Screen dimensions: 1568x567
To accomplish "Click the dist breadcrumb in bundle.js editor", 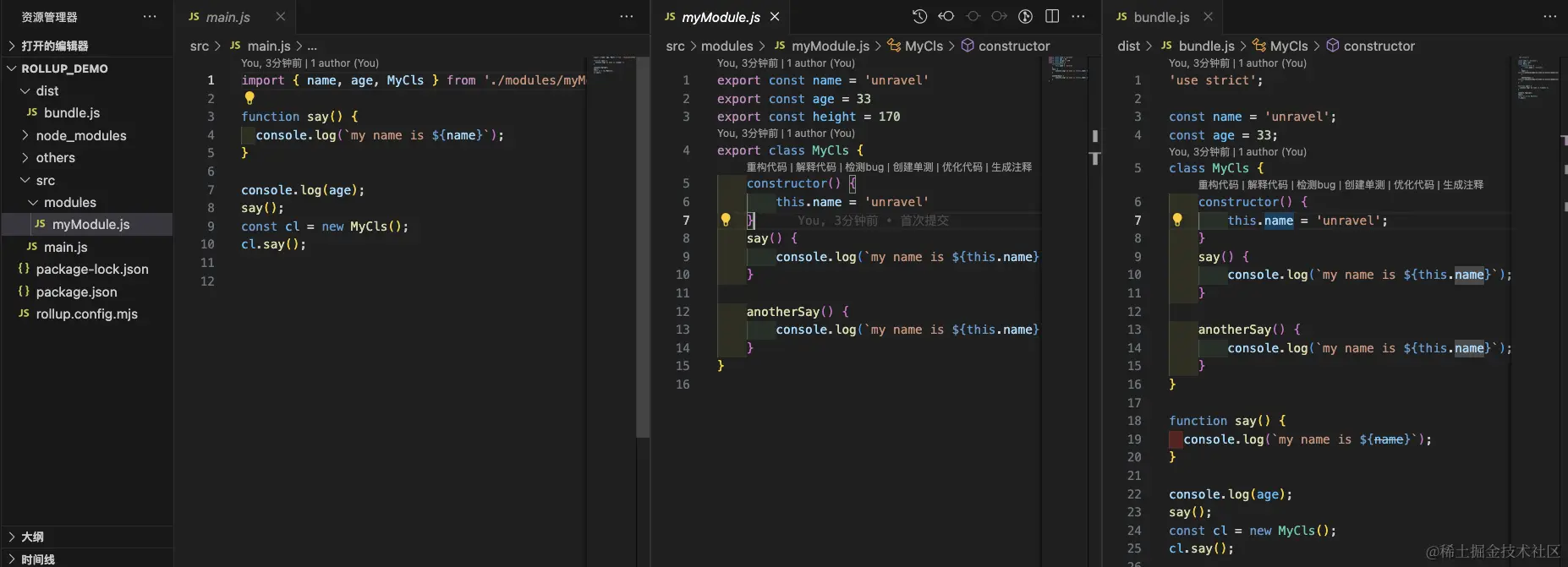I will [1128, 46].
